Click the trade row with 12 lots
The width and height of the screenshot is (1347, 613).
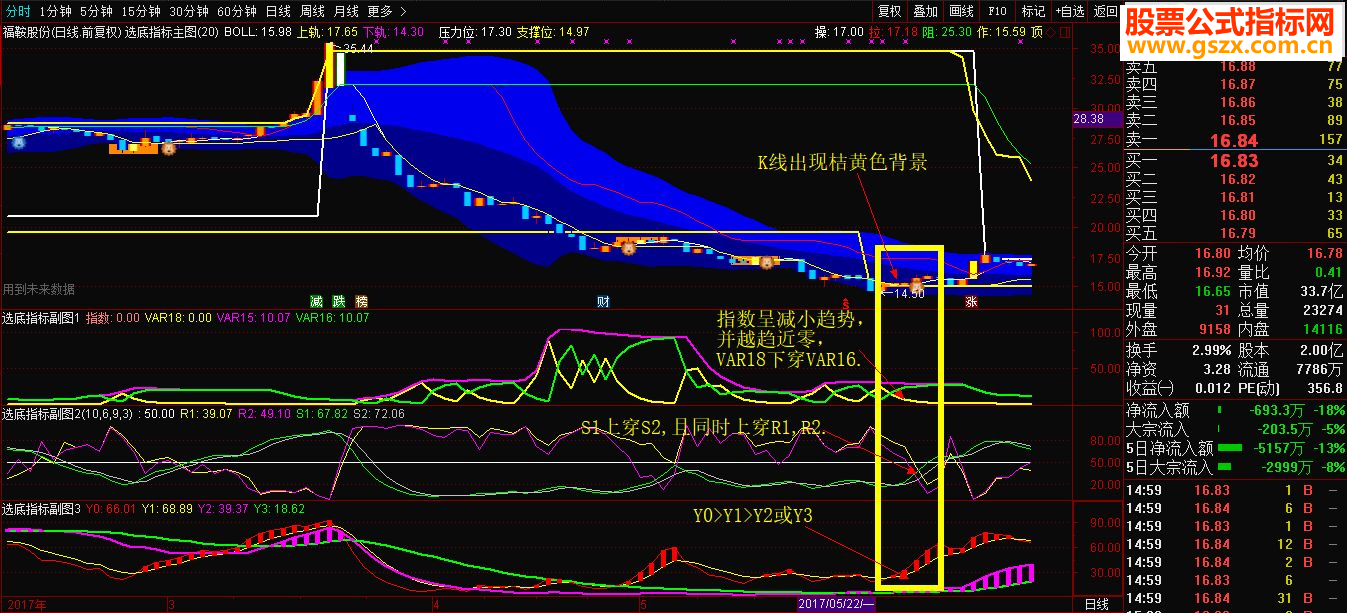coord(1234,544)
